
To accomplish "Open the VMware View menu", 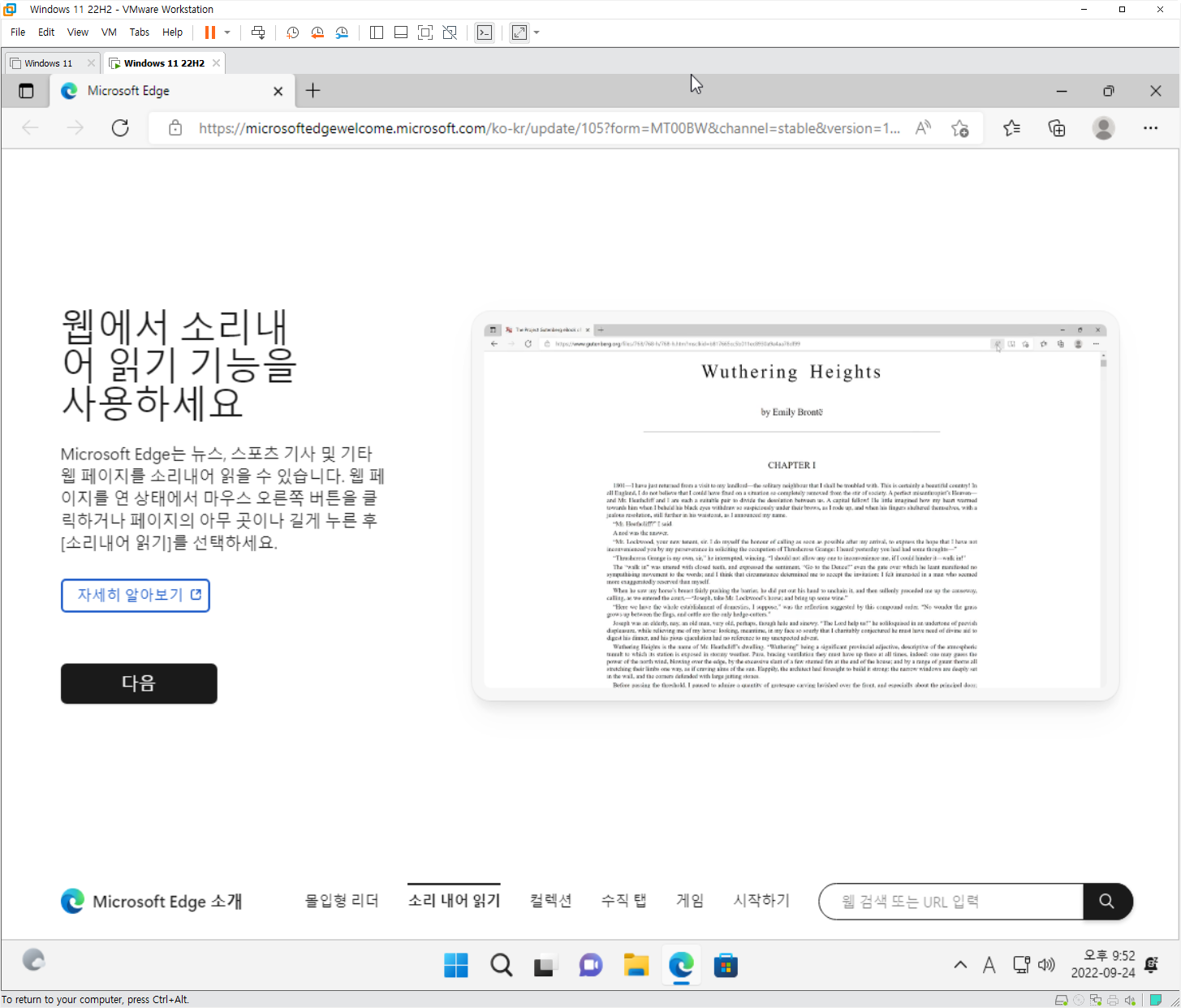I will (78, 32).
